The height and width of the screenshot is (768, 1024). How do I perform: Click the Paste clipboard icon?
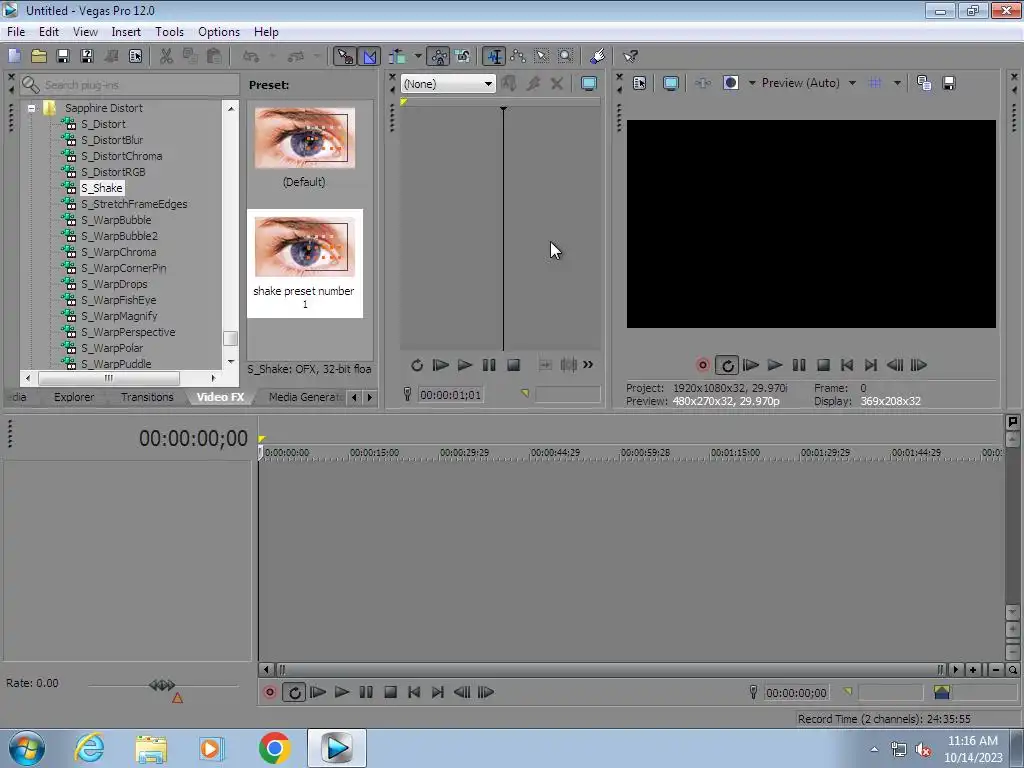tap(214, 57)
